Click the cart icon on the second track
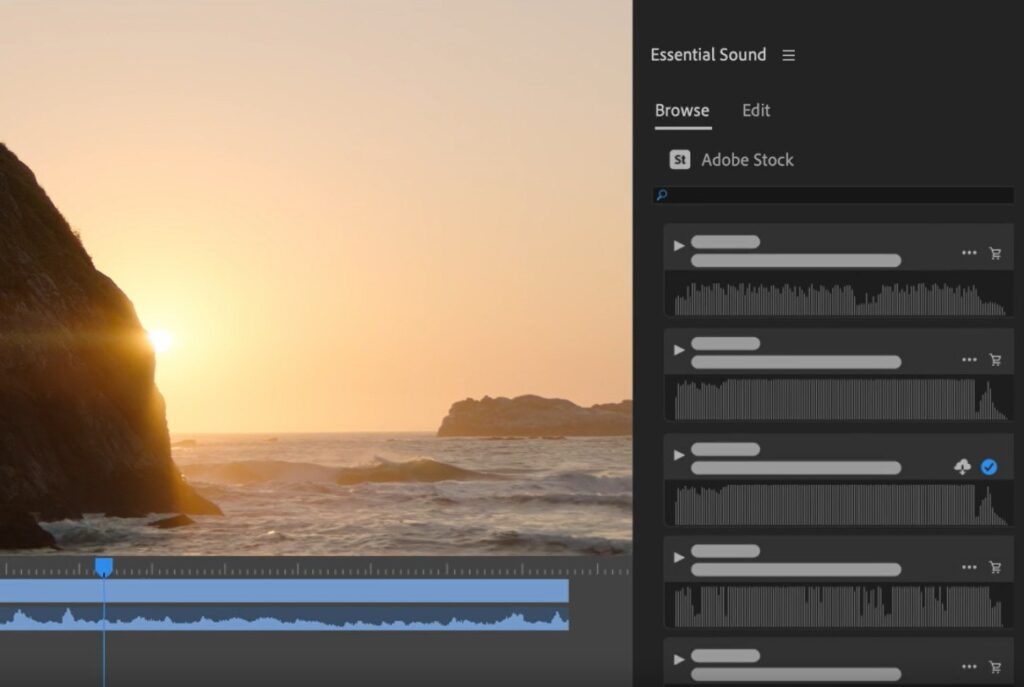The width and height of the screenshot is (1024, 687). [996, 360]
